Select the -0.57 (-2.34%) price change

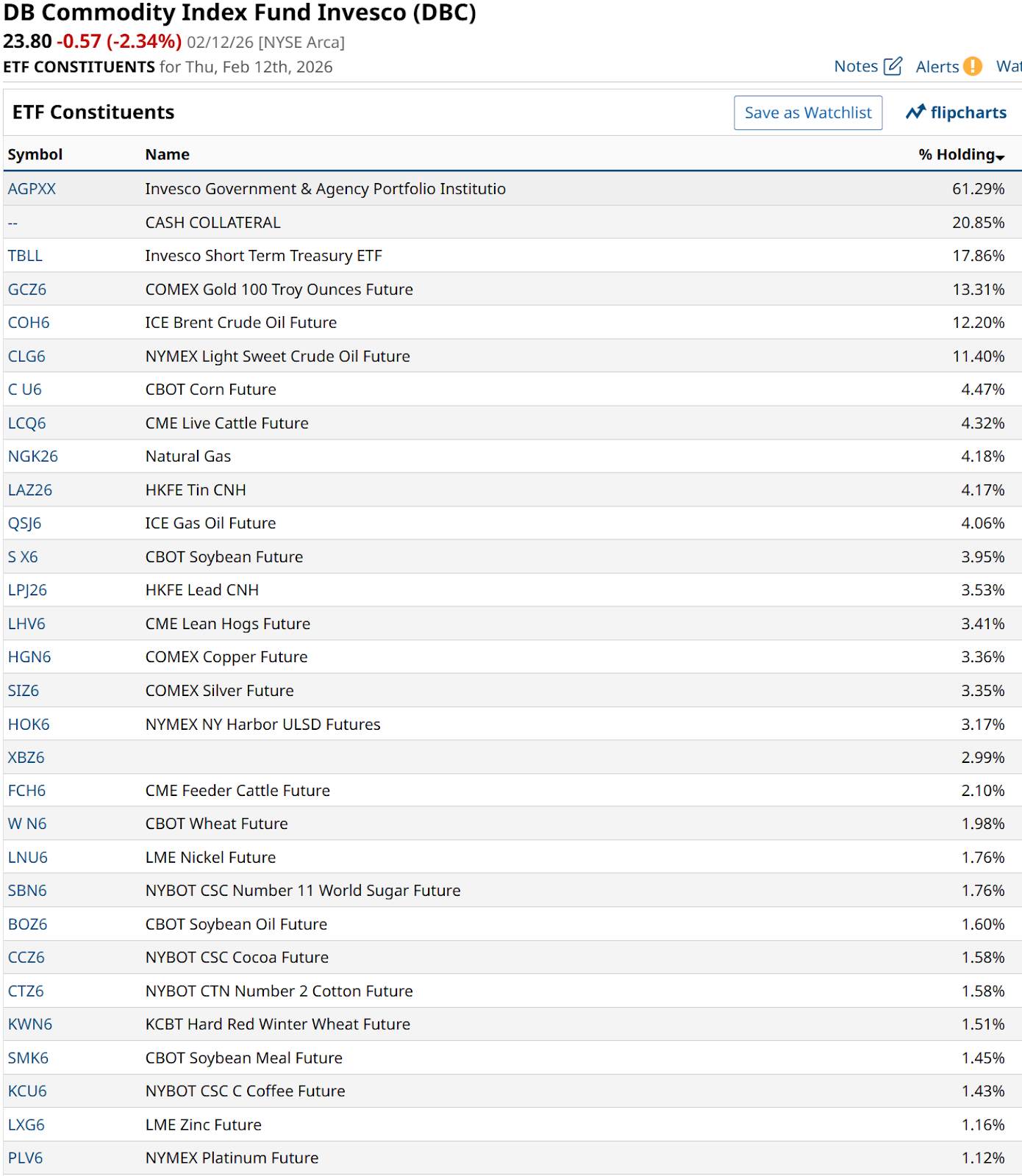click(119, 41)
